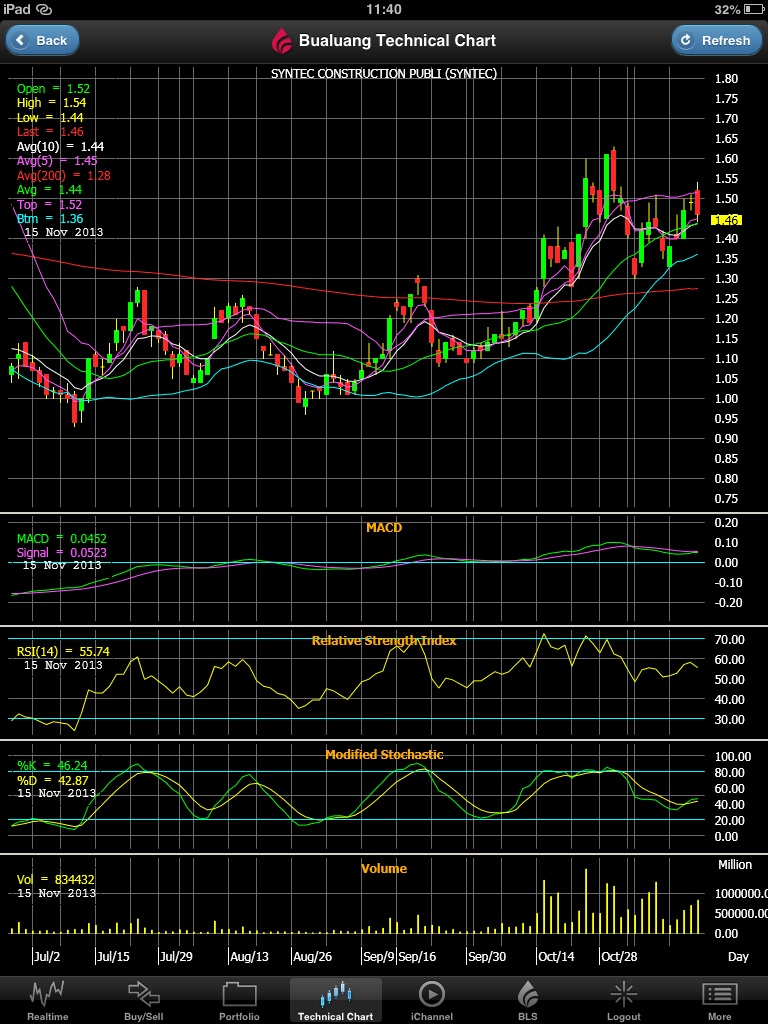Tap the Oct/28 date label
The image size is (768, 1024).
click(618, 957)
